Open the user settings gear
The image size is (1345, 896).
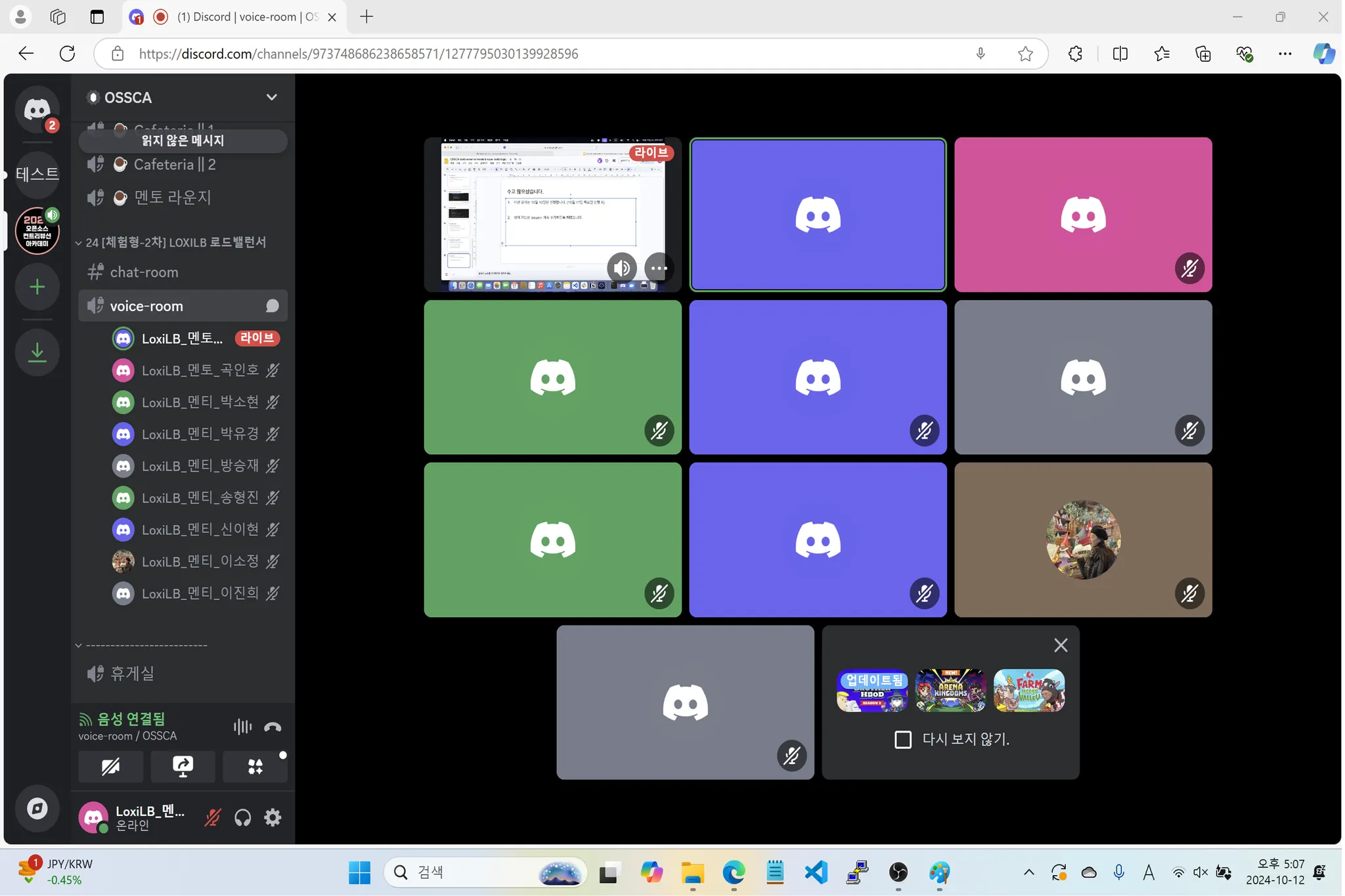click(x=273, y=817)
